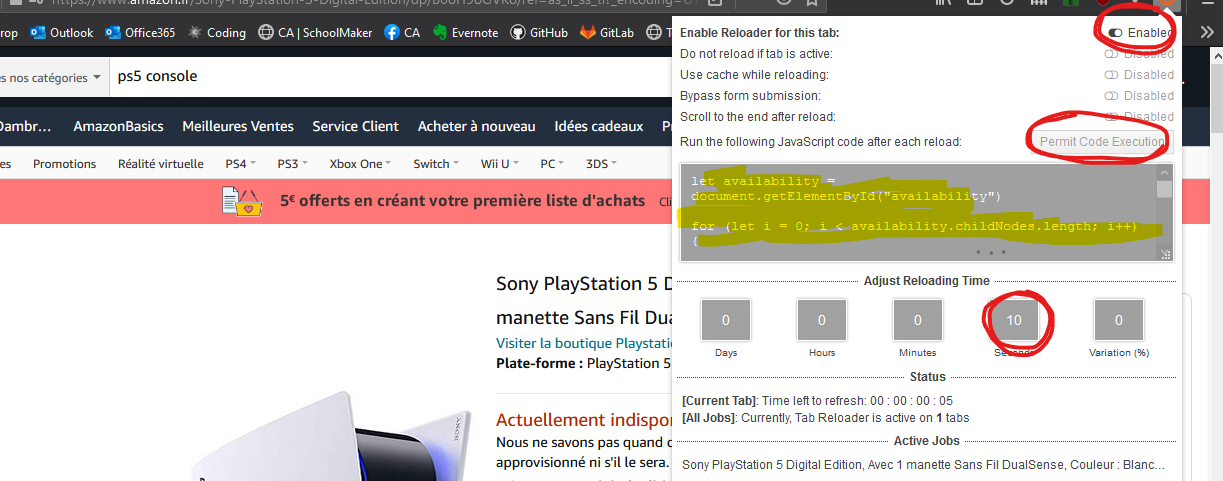Click the Variation (%) box

[1119, 321]
